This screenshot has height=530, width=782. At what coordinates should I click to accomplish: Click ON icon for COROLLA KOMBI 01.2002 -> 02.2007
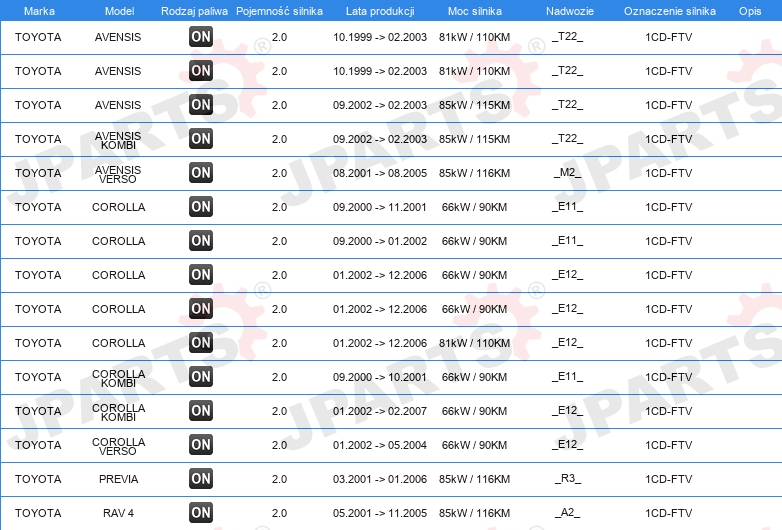(201, 411)
